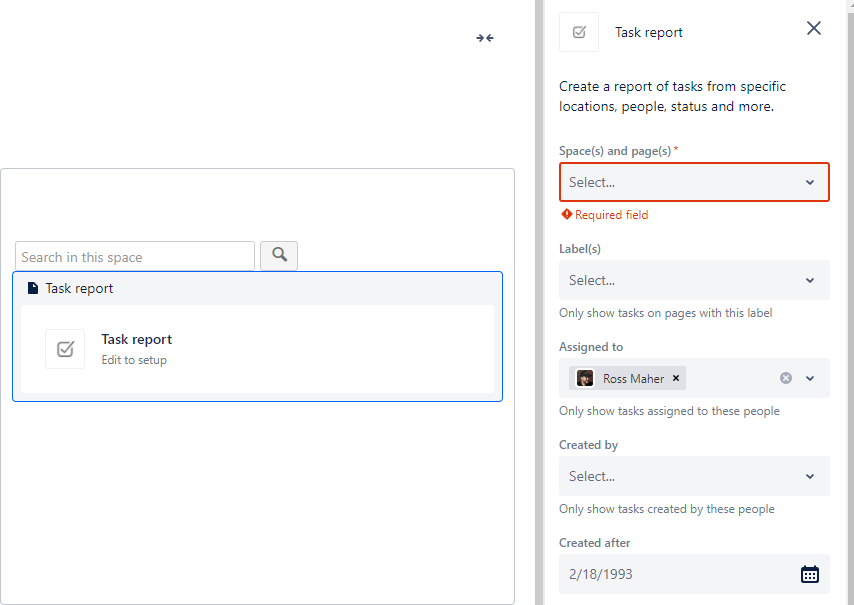Open the Space(s) and page(s) dropdown
Viewport: 854px width, 605px height.
694,182
